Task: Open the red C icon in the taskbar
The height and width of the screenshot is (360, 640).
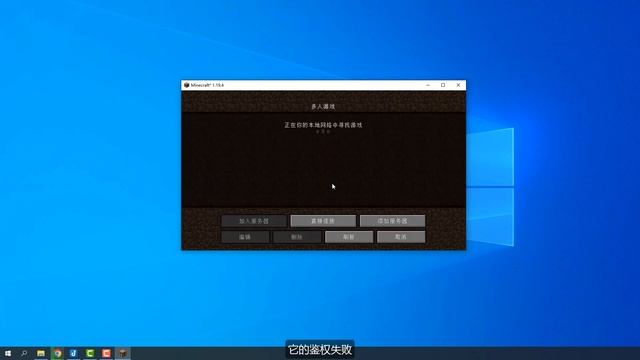Action: click(x=107, y=353)
